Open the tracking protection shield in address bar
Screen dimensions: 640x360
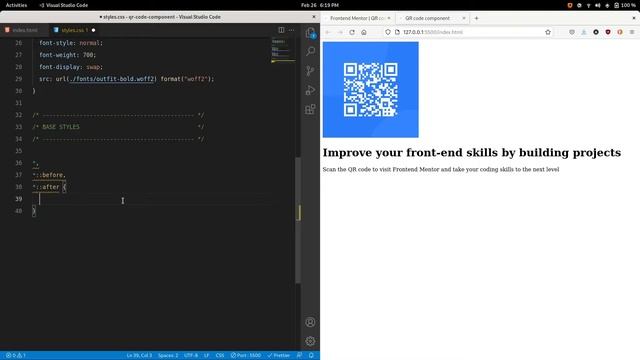(388, 32)
